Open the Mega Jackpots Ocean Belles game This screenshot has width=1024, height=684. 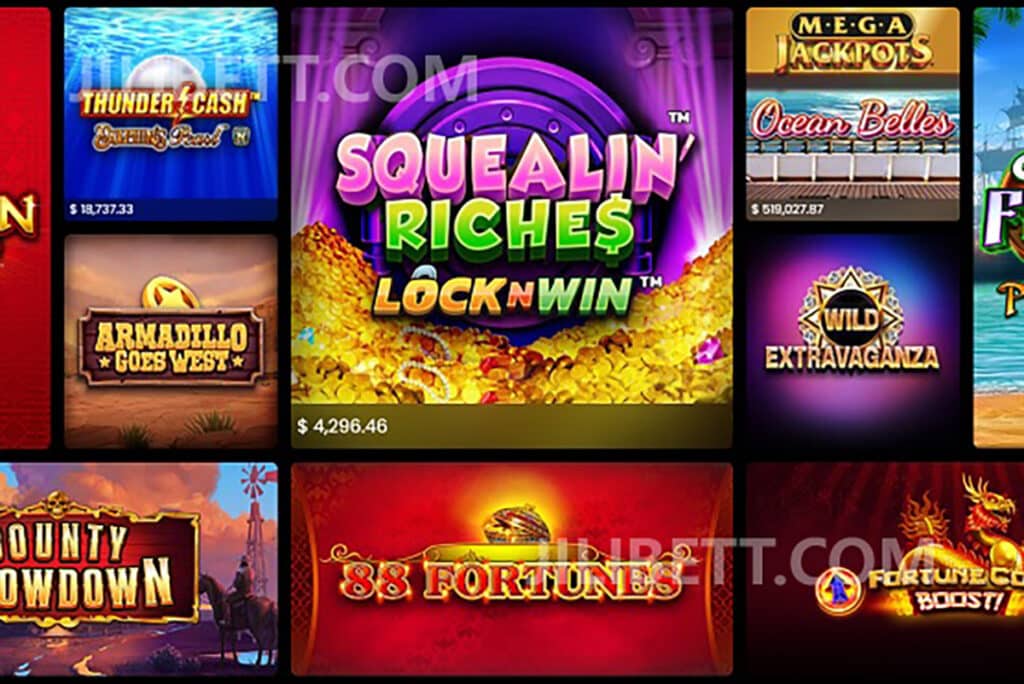pos(853,114)
